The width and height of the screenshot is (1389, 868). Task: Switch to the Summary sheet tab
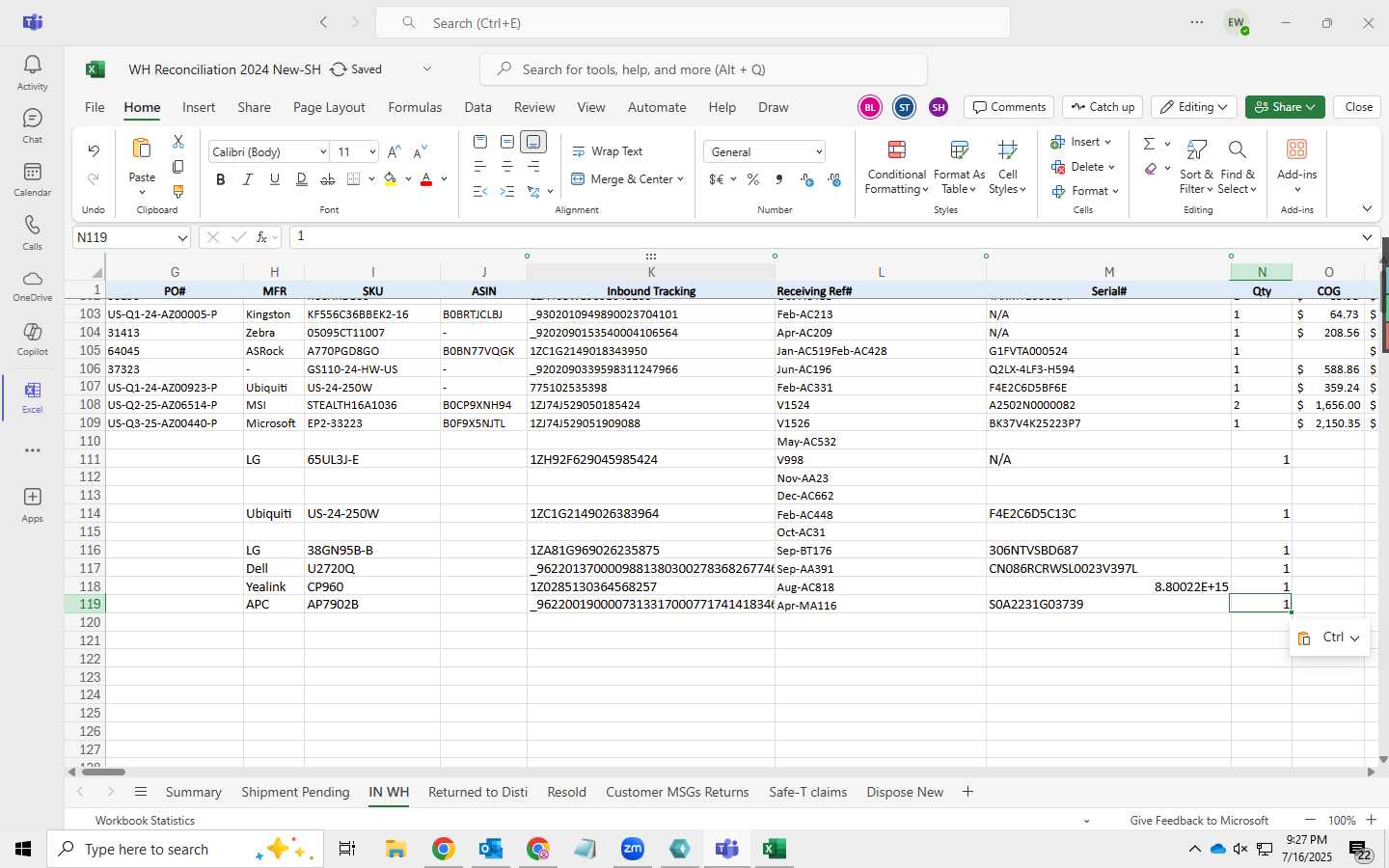[193, 792]
